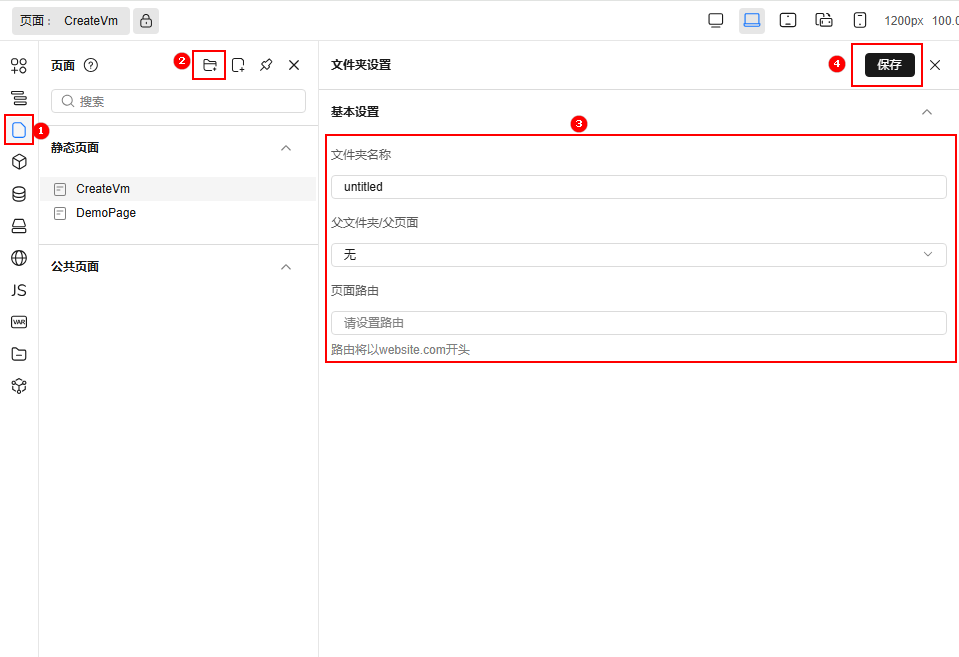This screenshot has width=959, height=657.
Task: Pin the pages panel
Action: (x=266, y=65)
